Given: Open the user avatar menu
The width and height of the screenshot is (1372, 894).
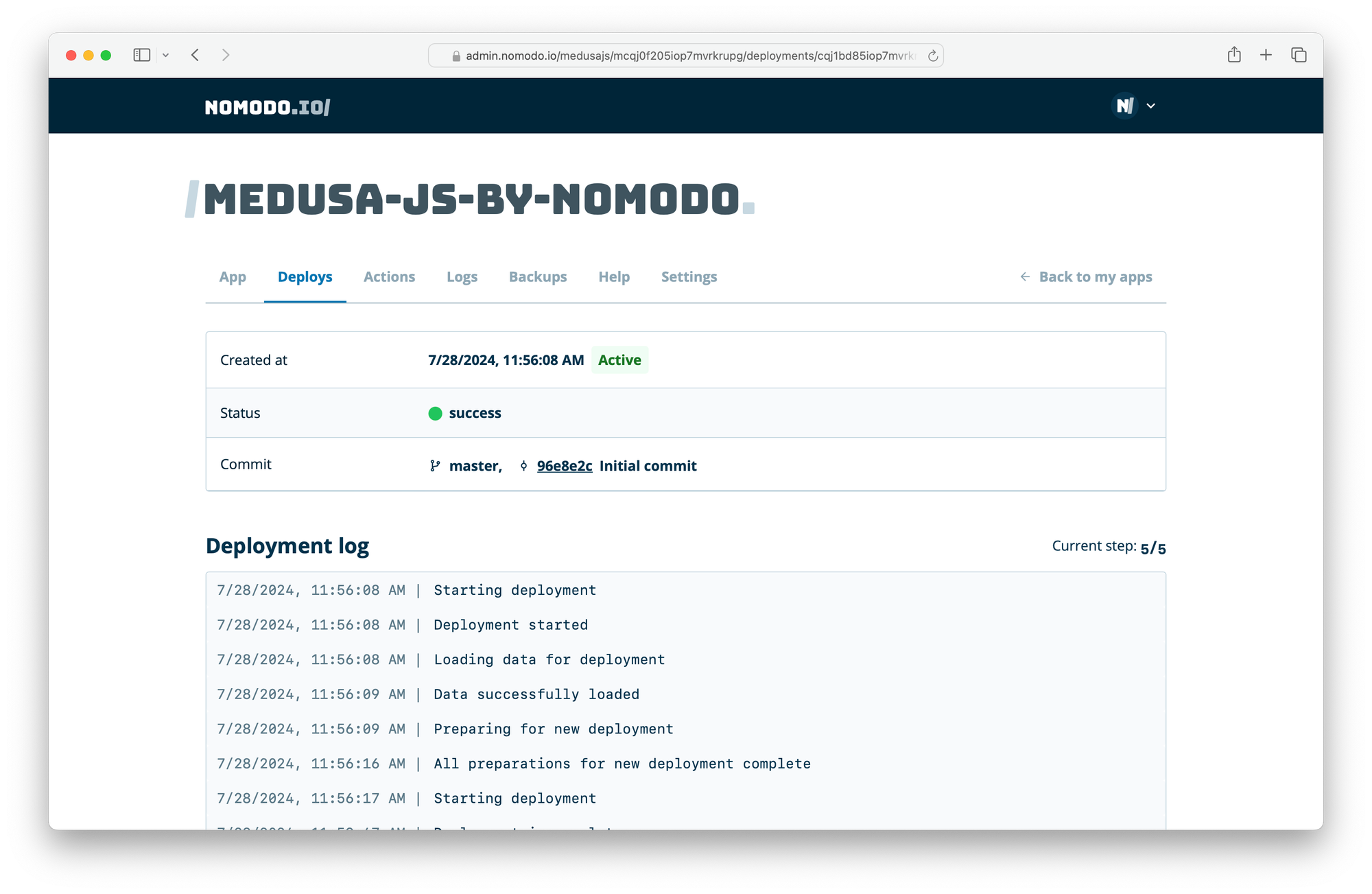Looking at the screenshot, I should (x=1124, y=106).
